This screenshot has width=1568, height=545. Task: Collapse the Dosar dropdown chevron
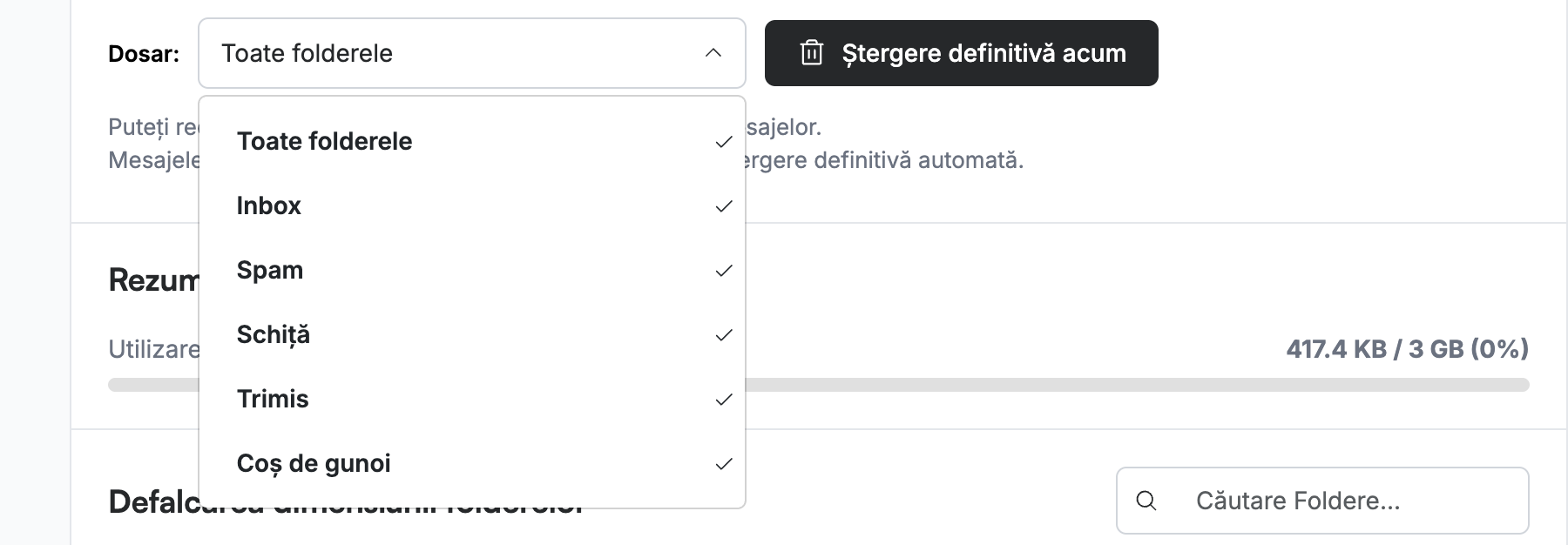[713, 53]
